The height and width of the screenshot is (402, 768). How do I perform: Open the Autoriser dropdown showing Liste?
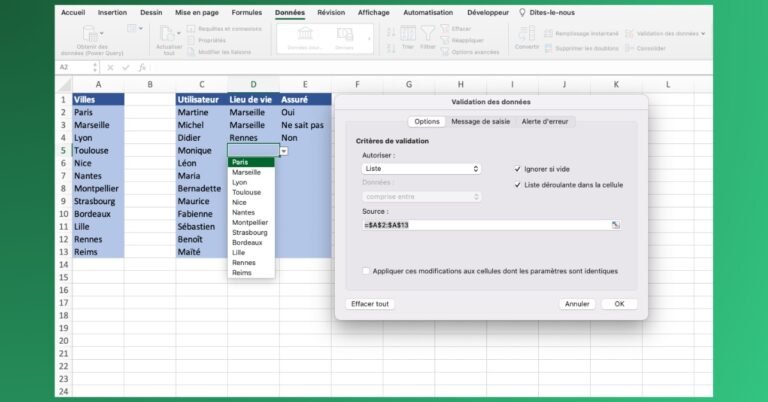[x=421, y=169]
